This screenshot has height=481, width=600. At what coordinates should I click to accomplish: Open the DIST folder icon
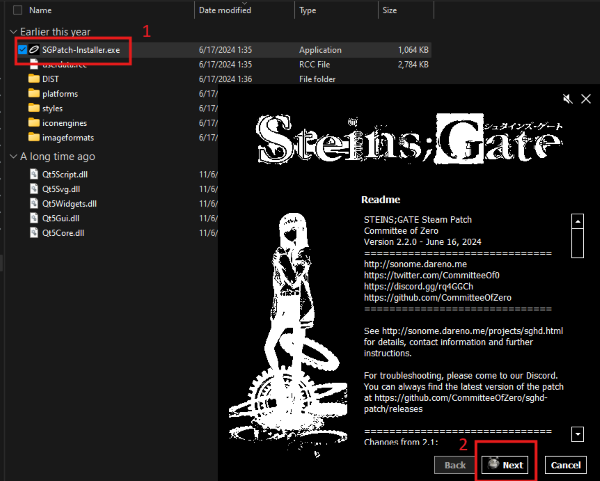point(34,79)
